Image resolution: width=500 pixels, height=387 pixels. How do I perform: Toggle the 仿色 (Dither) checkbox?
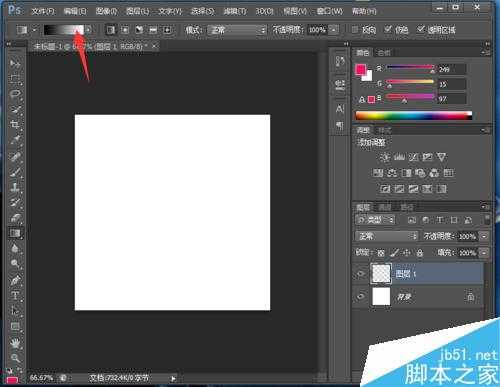388,30
